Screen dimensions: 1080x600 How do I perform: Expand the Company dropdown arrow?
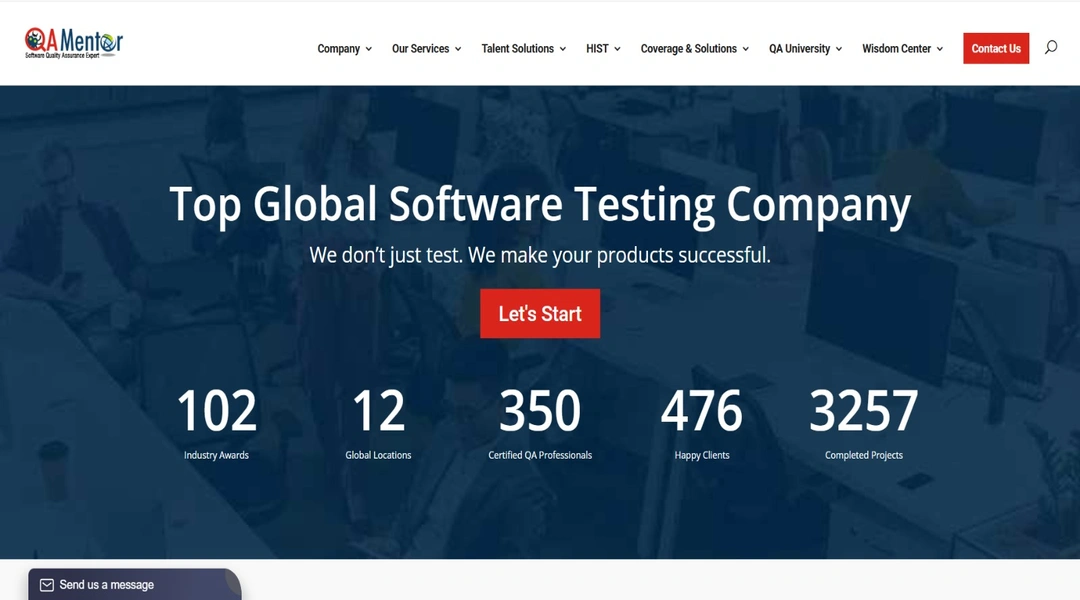coord(369,48)
